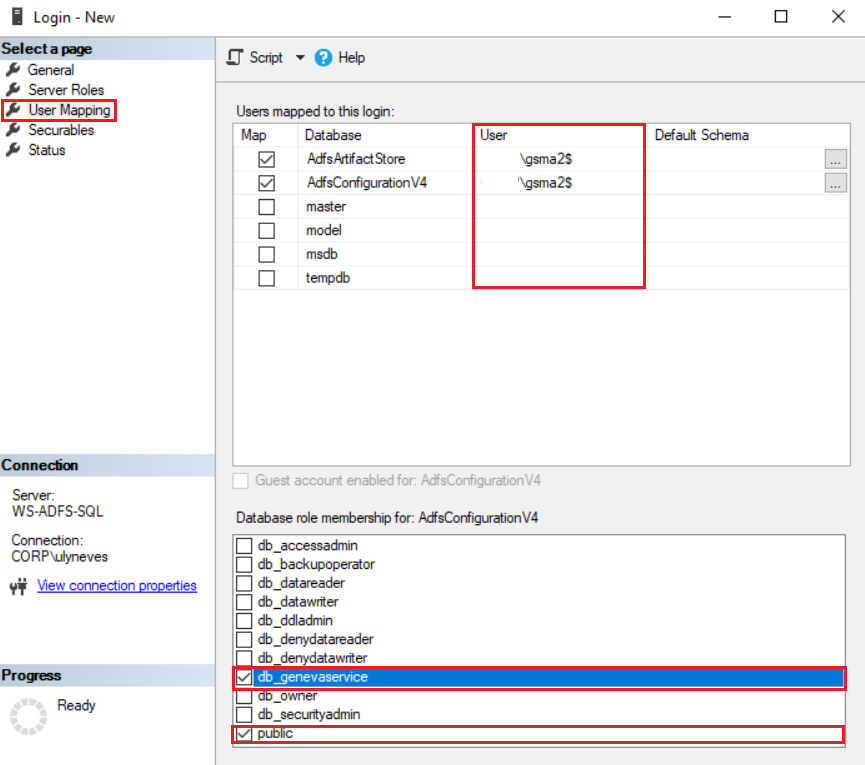This screenshot has height=765, width=865.
Task: Open View connection properties link
Action: coord(117,586)
